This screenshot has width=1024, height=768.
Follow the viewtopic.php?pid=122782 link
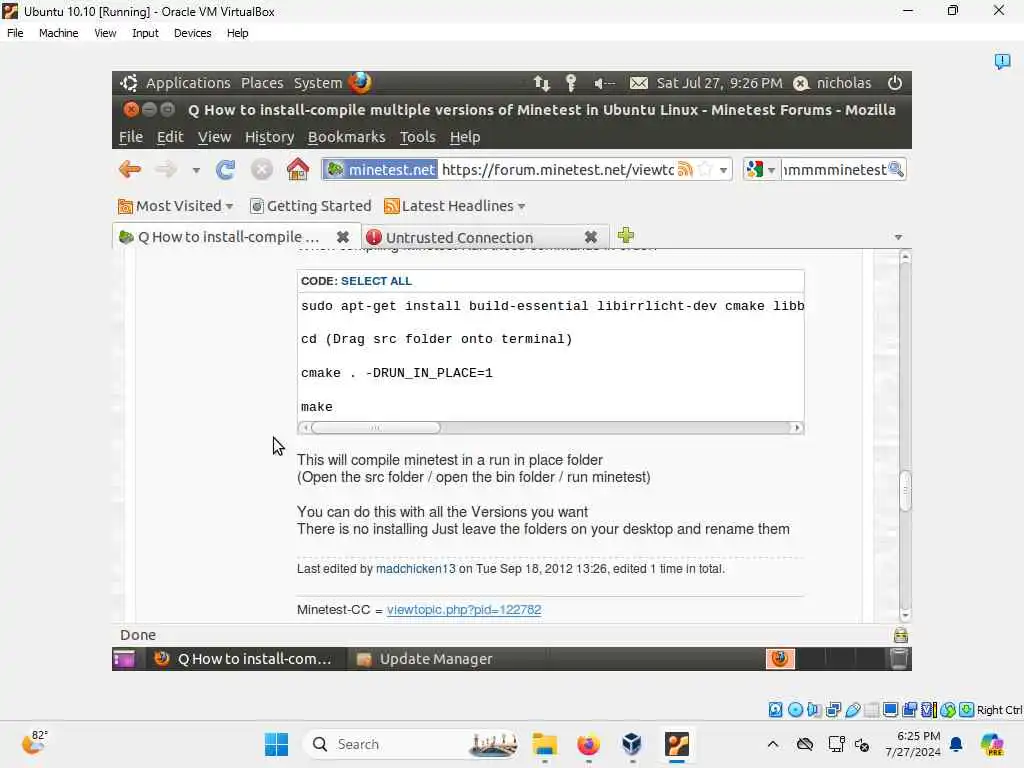click(x=464, y=610)
